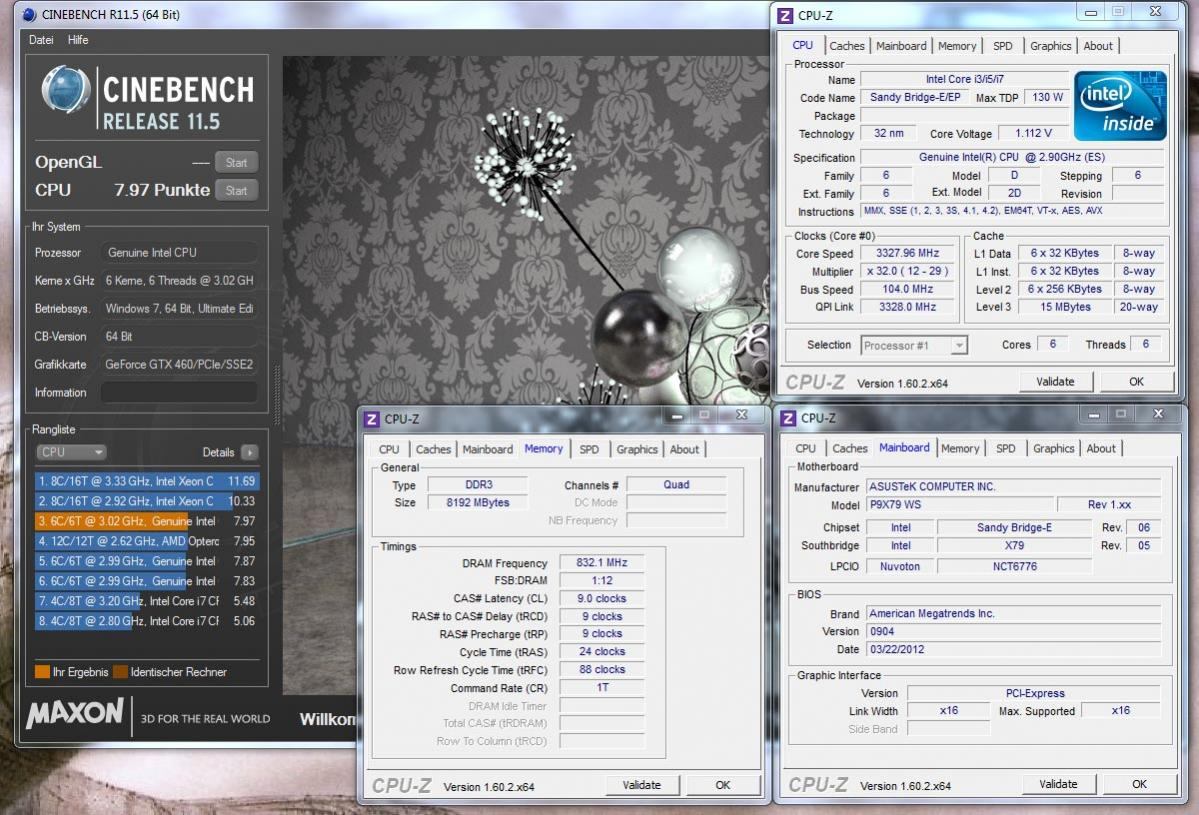Click the Grafikkarte field GeForce GTX 460
This screenshot has height=815, width=1199.
coord(179,365)
